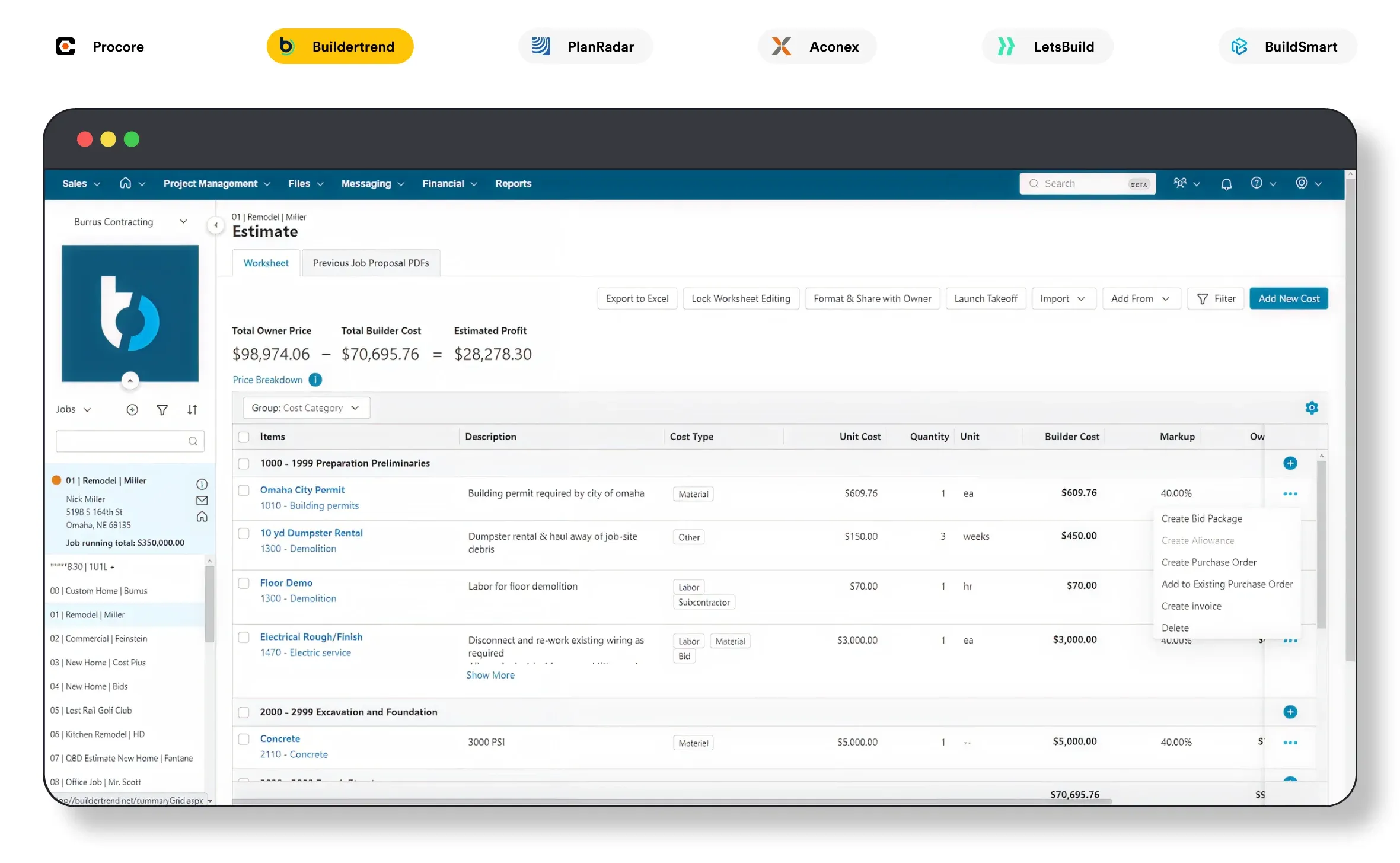This screenshot has height=863, width=1400.
Task: Select job 02 | Commercial | Feinstein
Action: pyautogui.click(x=125, y=639)
